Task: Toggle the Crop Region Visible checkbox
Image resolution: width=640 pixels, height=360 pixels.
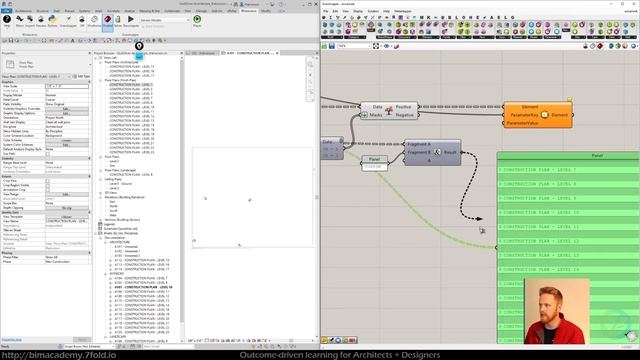Action: click(48, 185)
